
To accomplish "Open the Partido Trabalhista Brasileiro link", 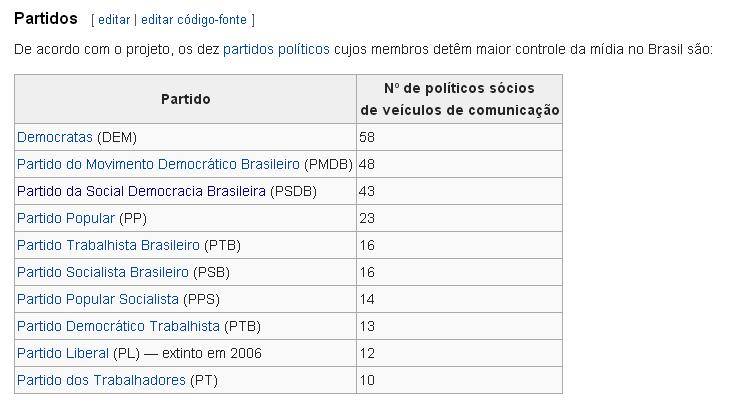I will pos(108,244).
